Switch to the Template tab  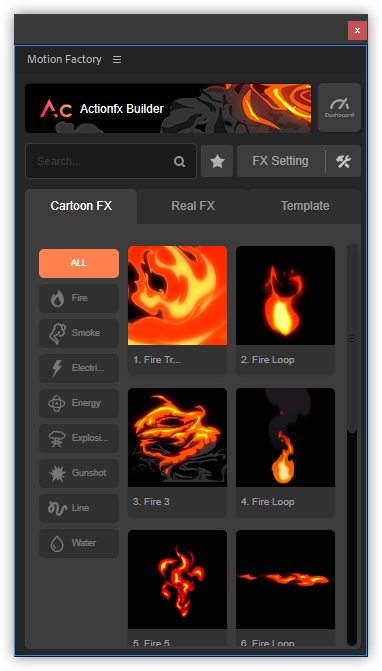305,206
